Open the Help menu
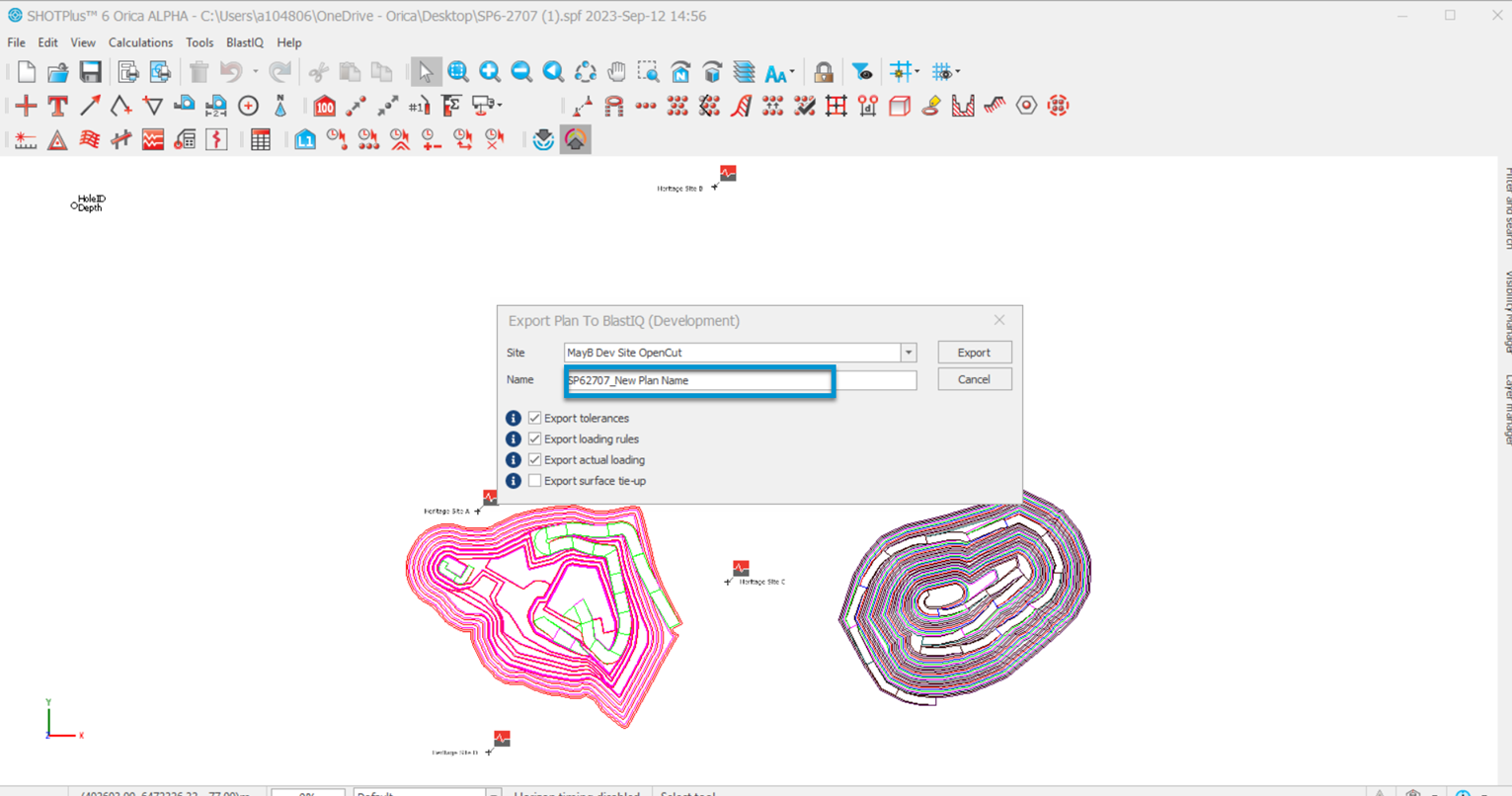 [289, 42]
